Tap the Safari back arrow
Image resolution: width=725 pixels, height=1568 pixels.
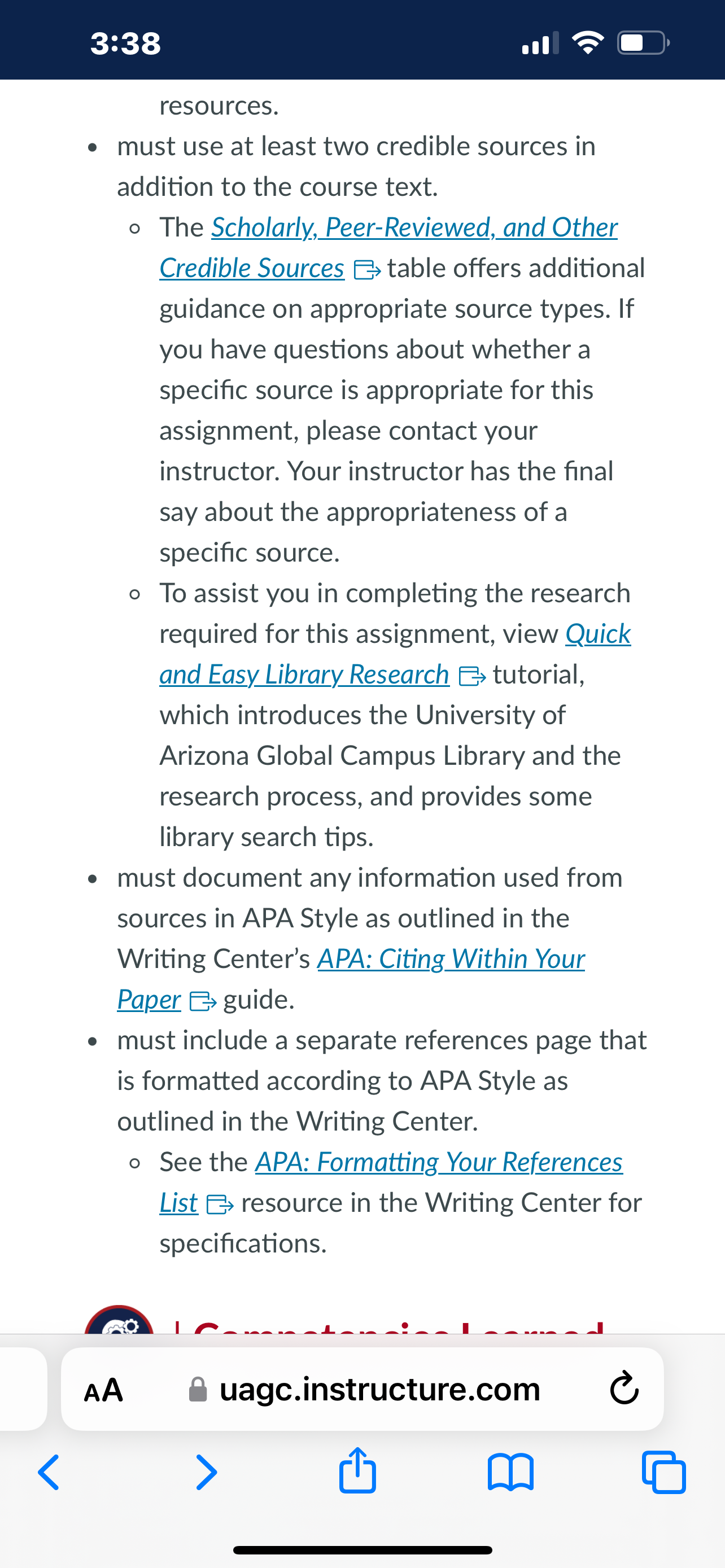point(48,1472)
